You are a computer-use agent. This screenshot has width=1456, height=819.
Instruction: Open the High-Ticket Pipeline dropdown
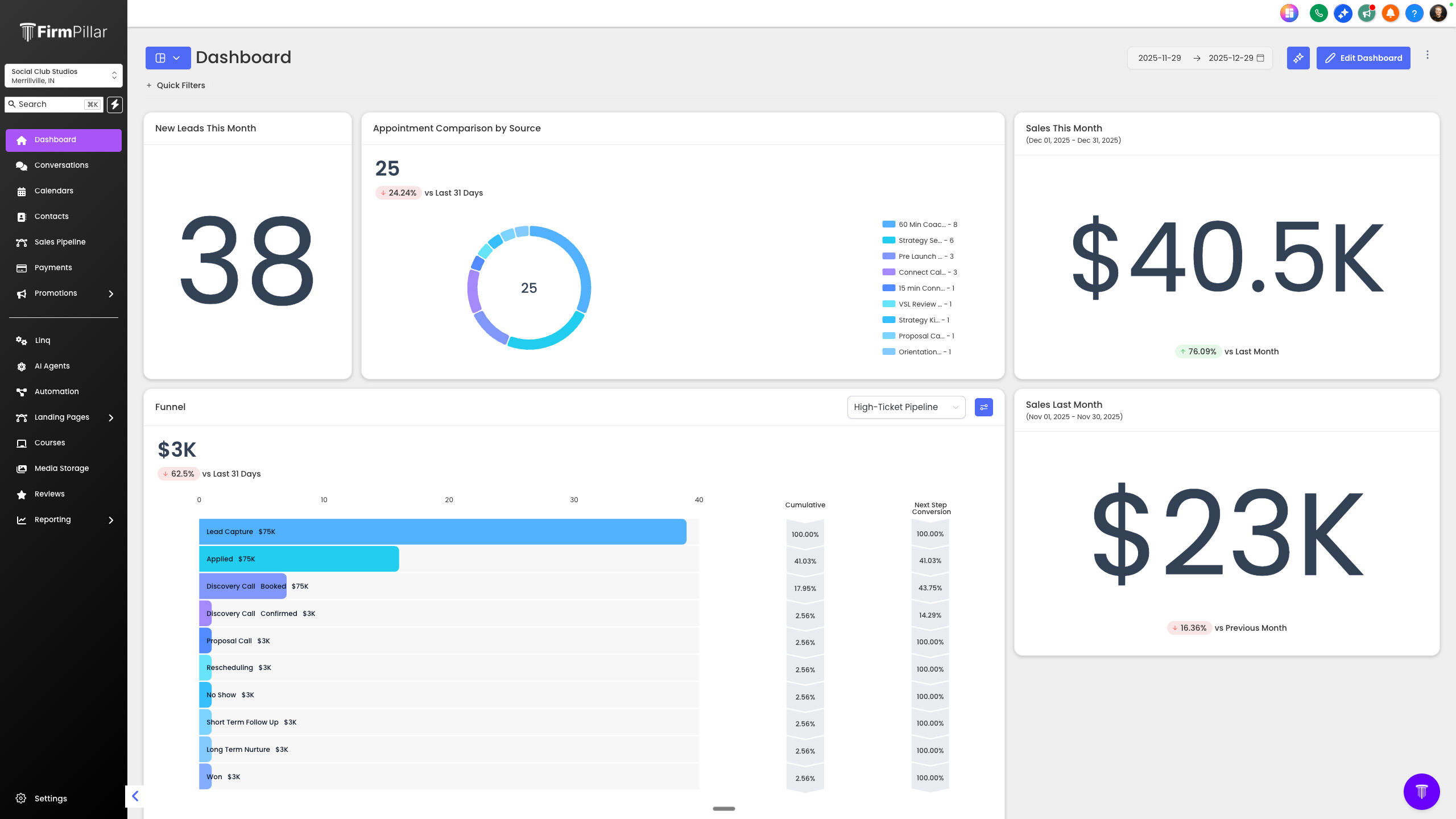click(905, 407)
